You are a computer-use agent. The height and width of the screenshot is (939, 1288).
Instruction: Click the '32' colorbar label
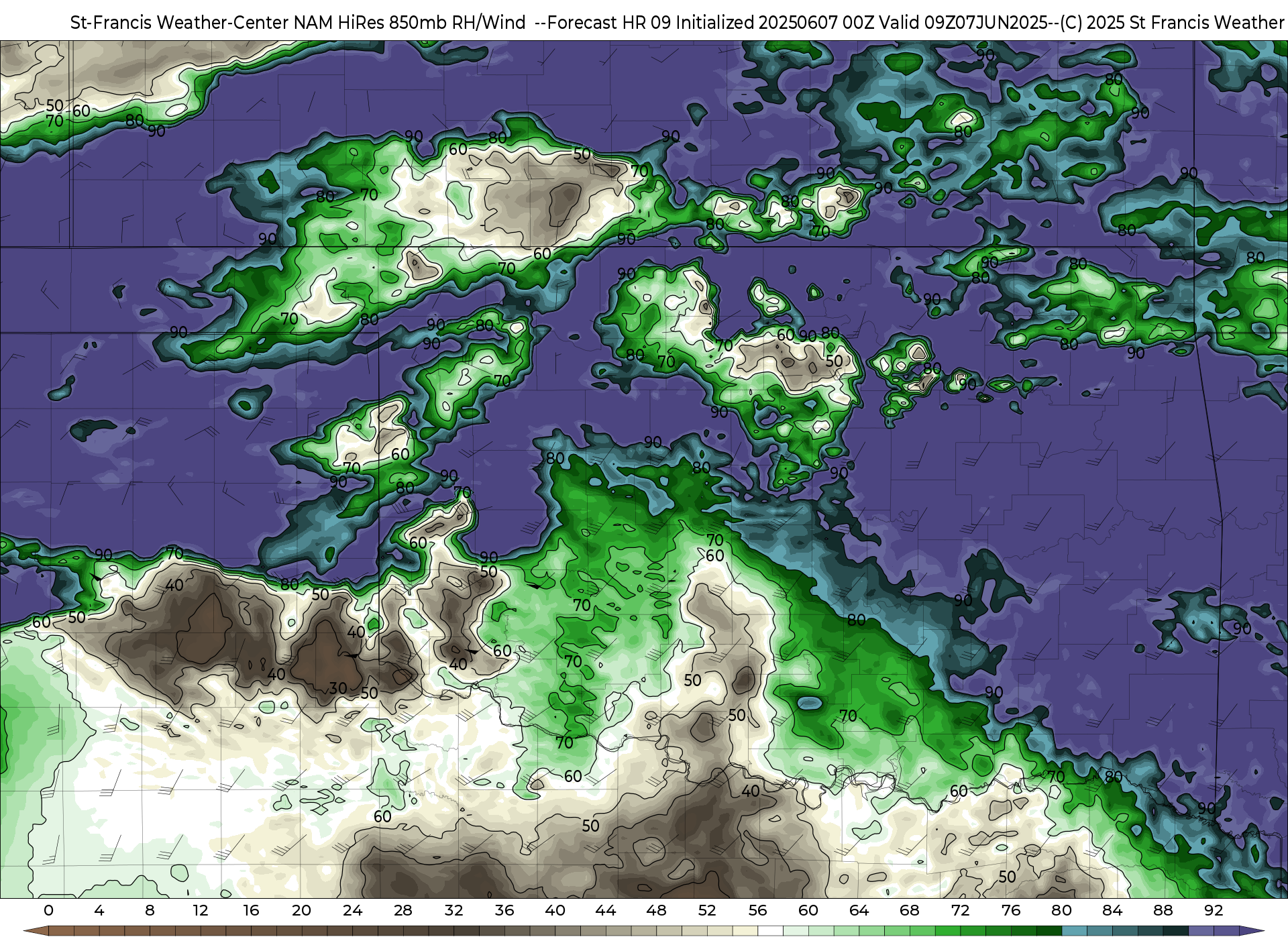453,910
